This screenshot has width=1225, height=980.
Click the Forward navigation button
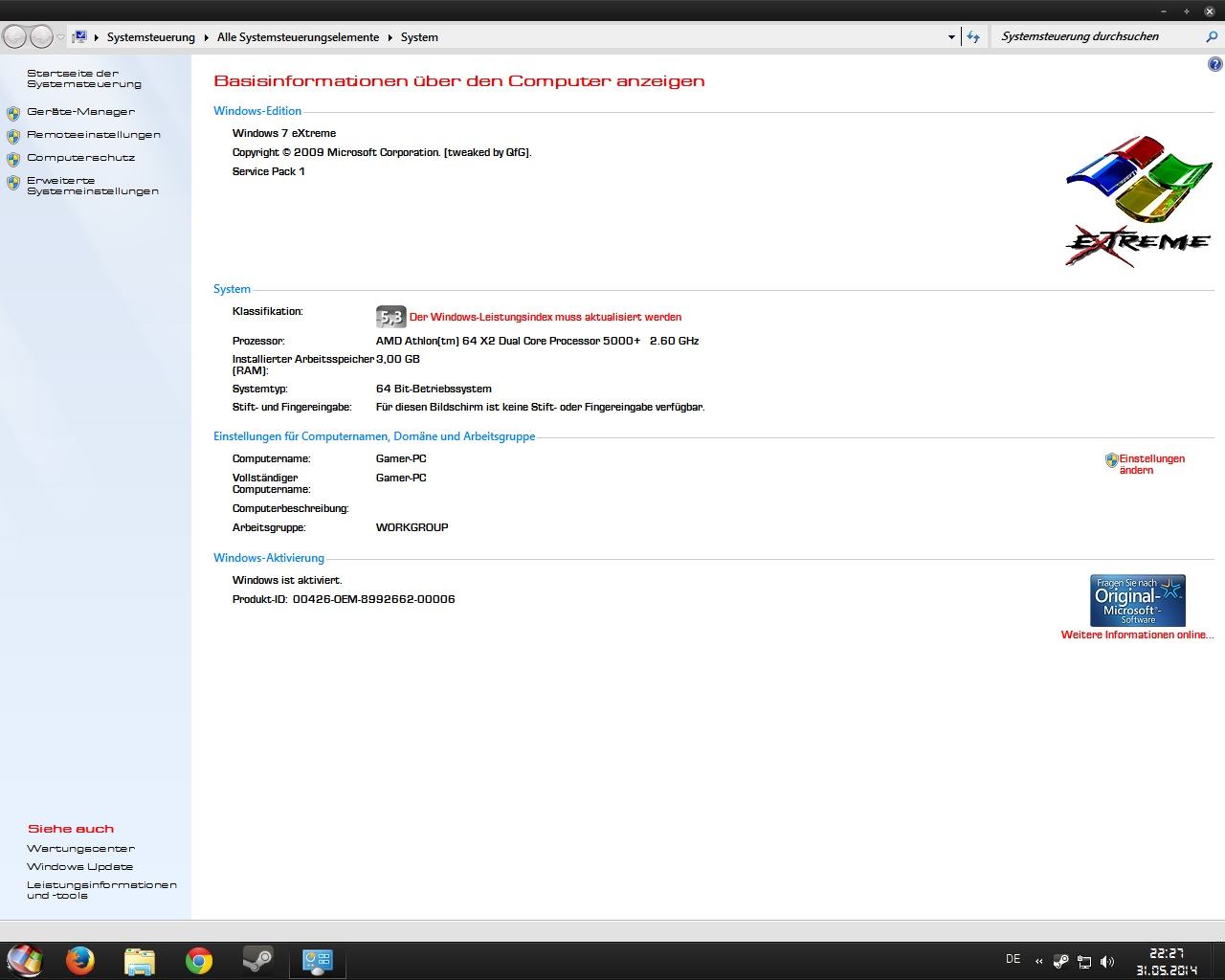(41, 36)
